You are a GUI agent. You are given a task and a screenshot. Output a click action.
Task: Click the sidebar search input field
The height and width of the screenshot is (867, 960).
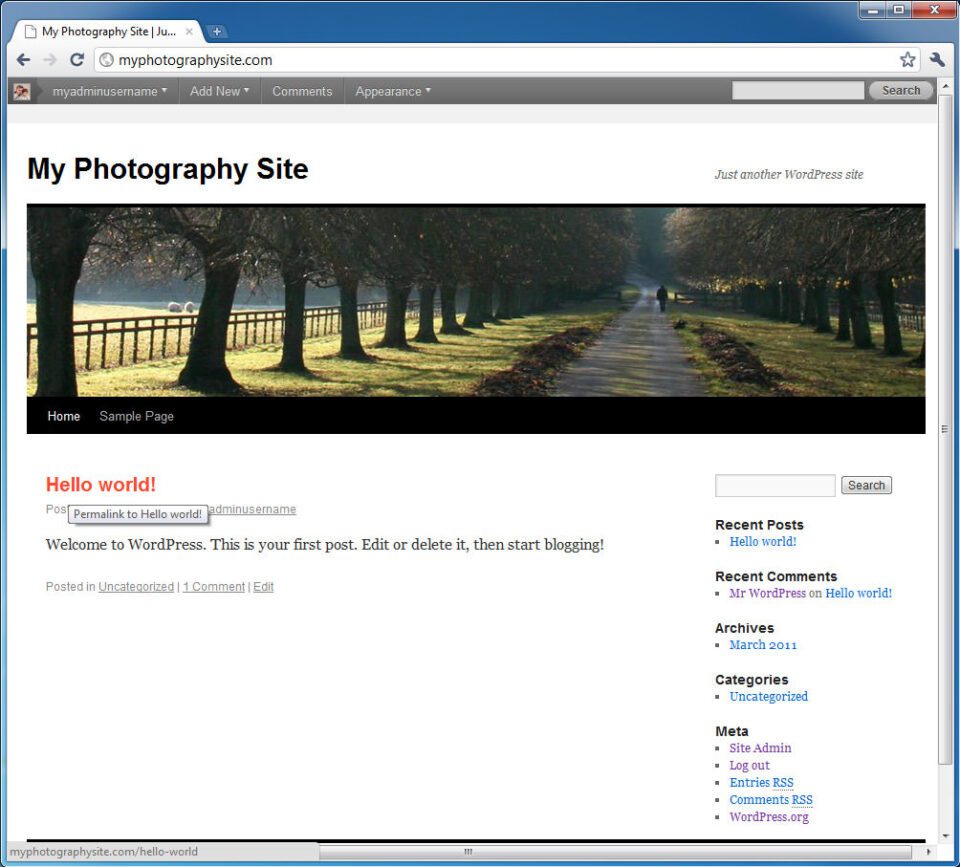[775, 486]
